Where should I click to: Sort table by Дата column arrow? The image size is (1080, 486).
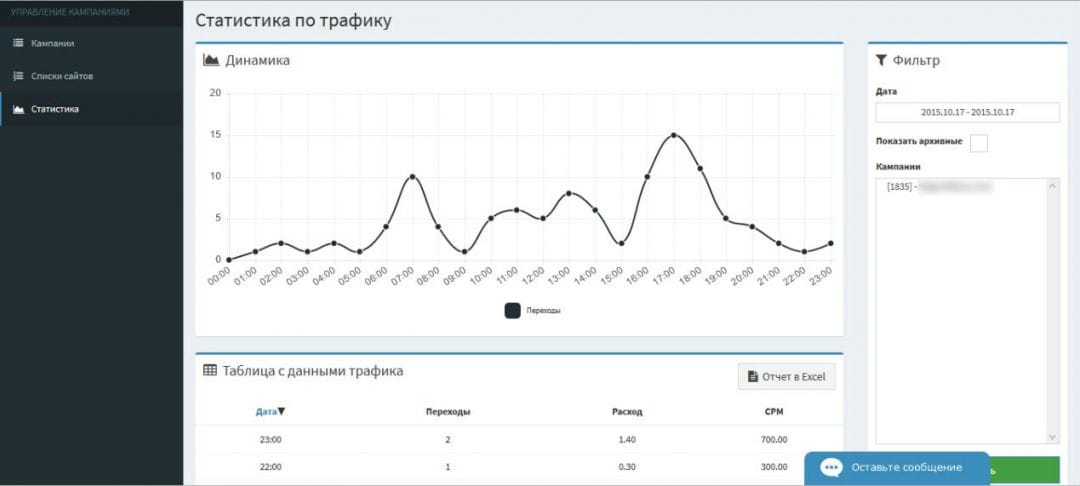point(281,412)
